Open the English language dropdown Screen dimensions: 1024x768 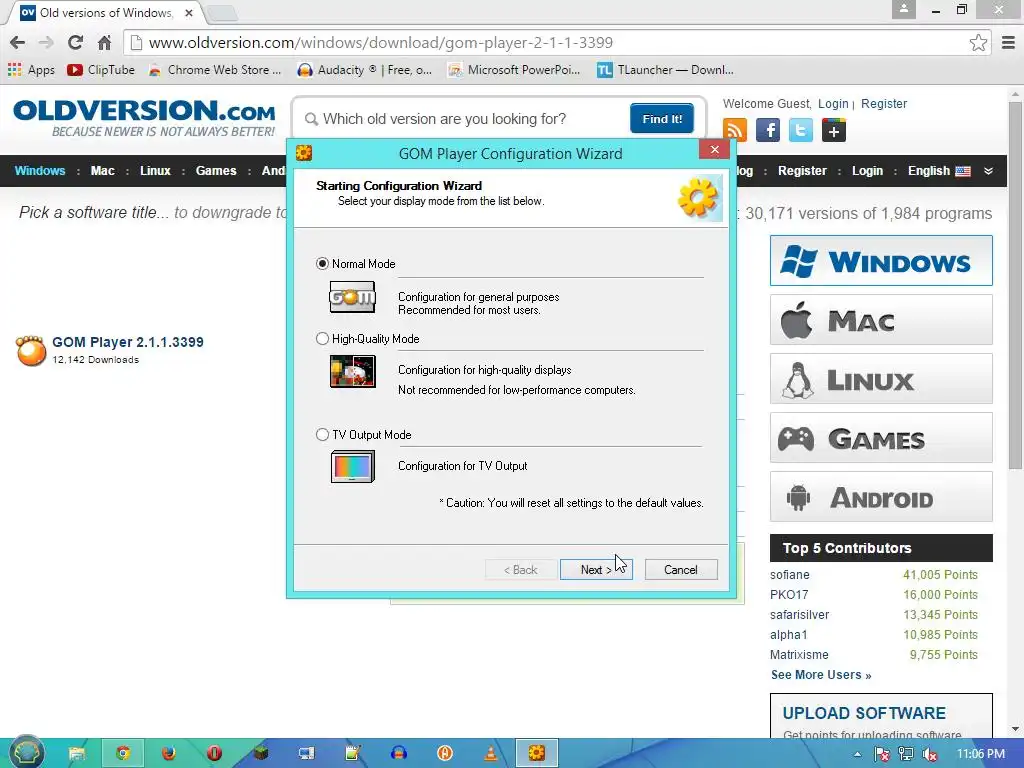pyautogui.click(x=938, y=170)
